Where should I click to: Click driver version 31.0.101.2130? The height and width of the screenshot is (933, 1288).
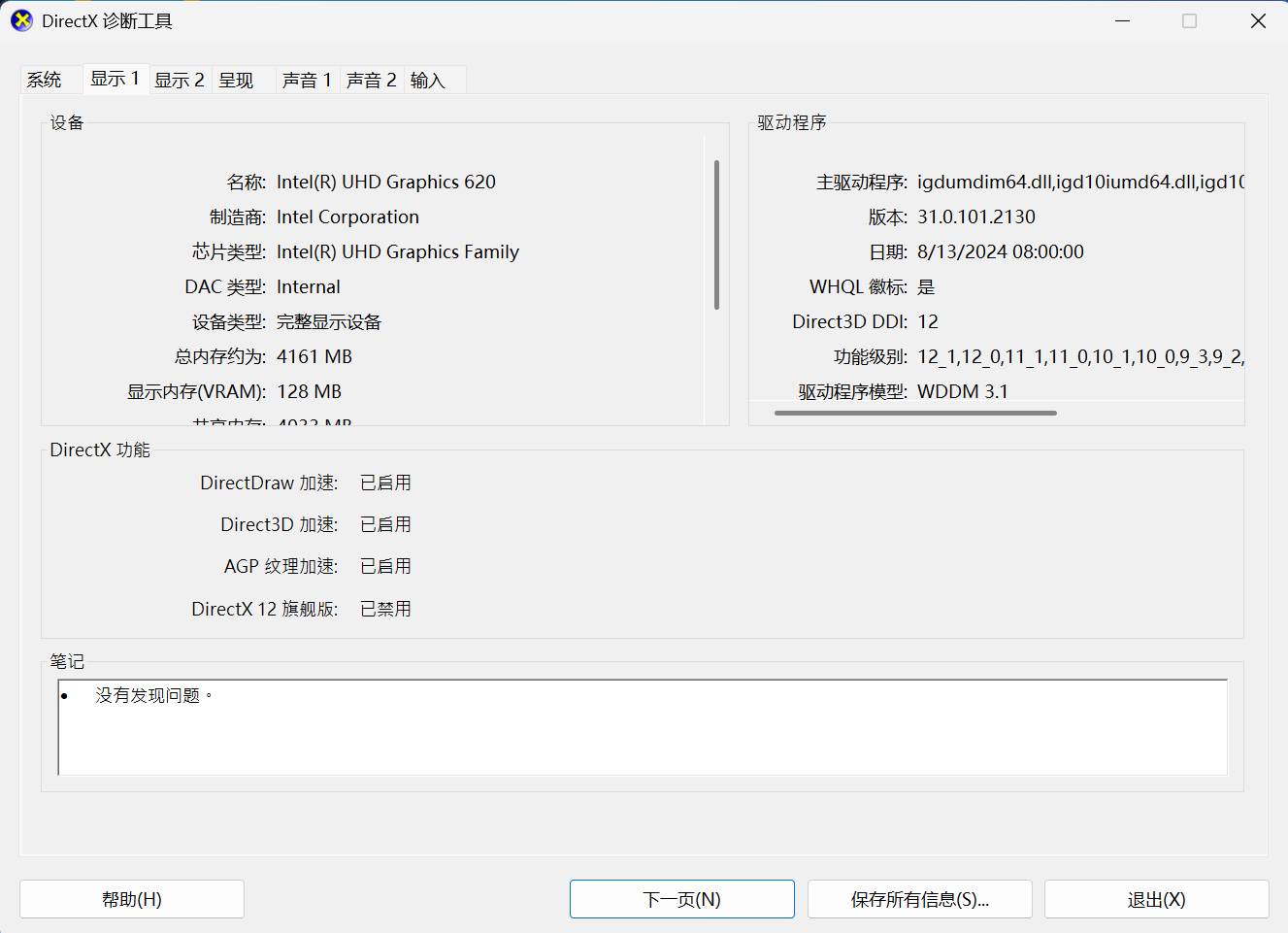976,217
